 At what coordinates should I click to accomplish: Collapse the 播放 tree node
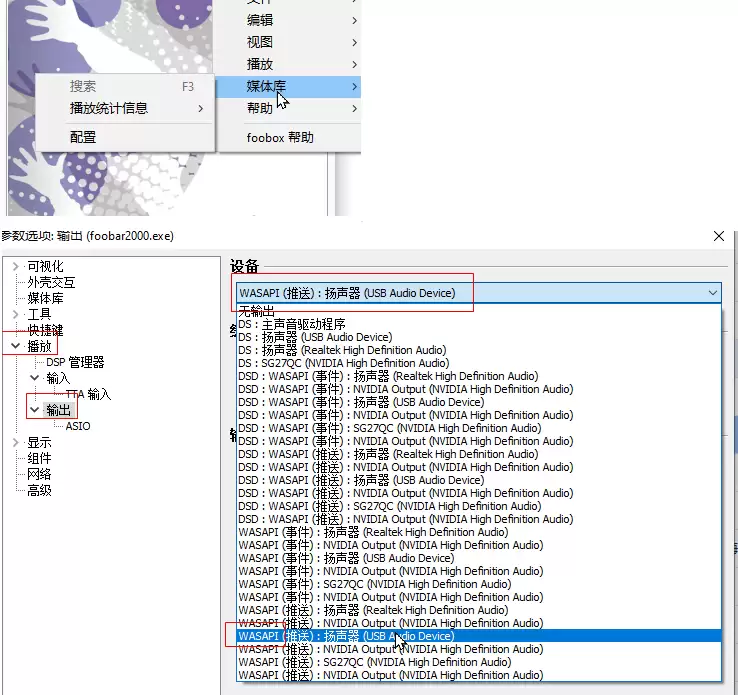16,346
